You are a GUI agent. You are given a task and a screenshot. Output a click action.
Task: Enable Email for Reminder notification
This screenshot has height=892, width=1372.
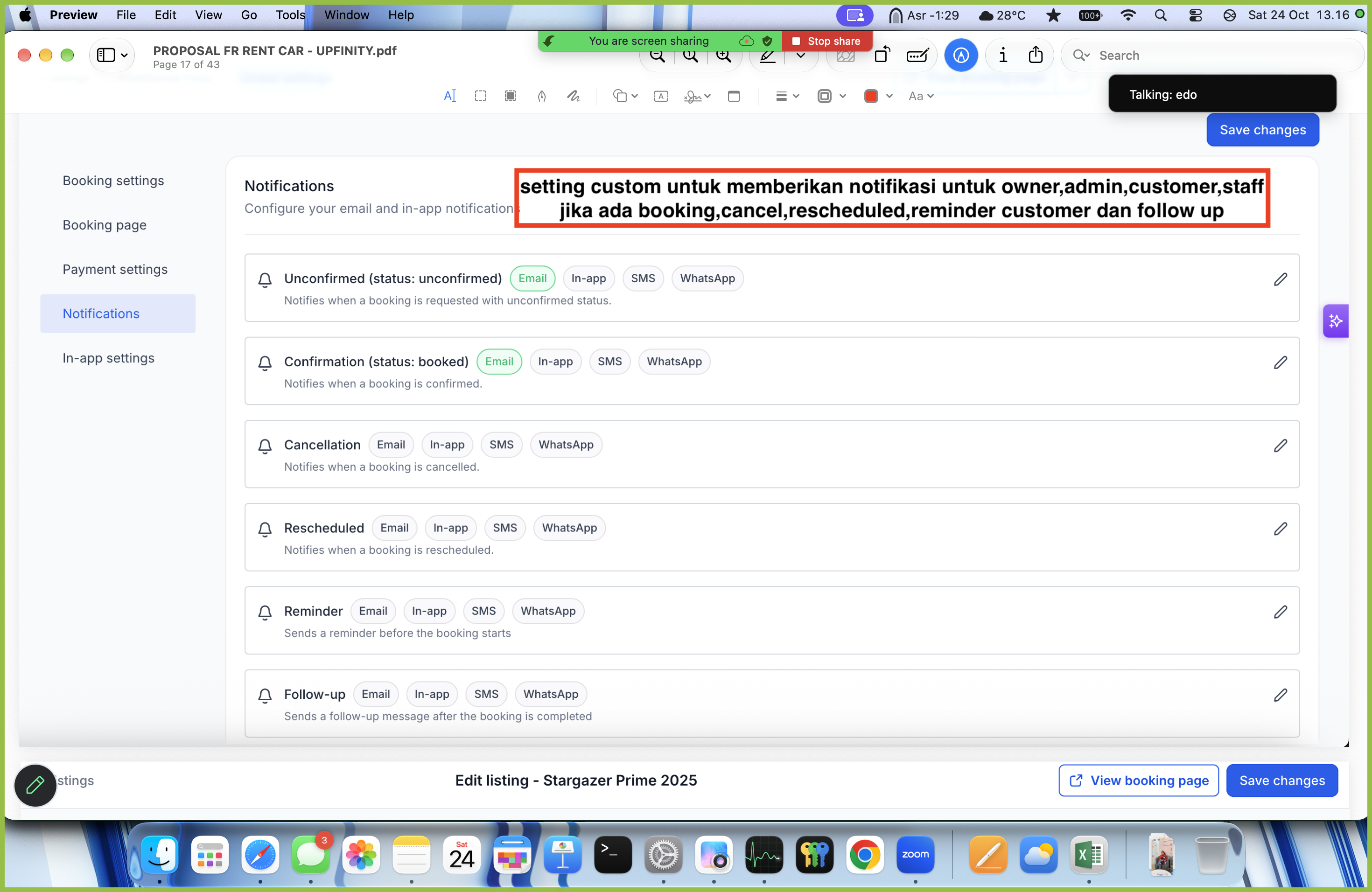[373, 611]
